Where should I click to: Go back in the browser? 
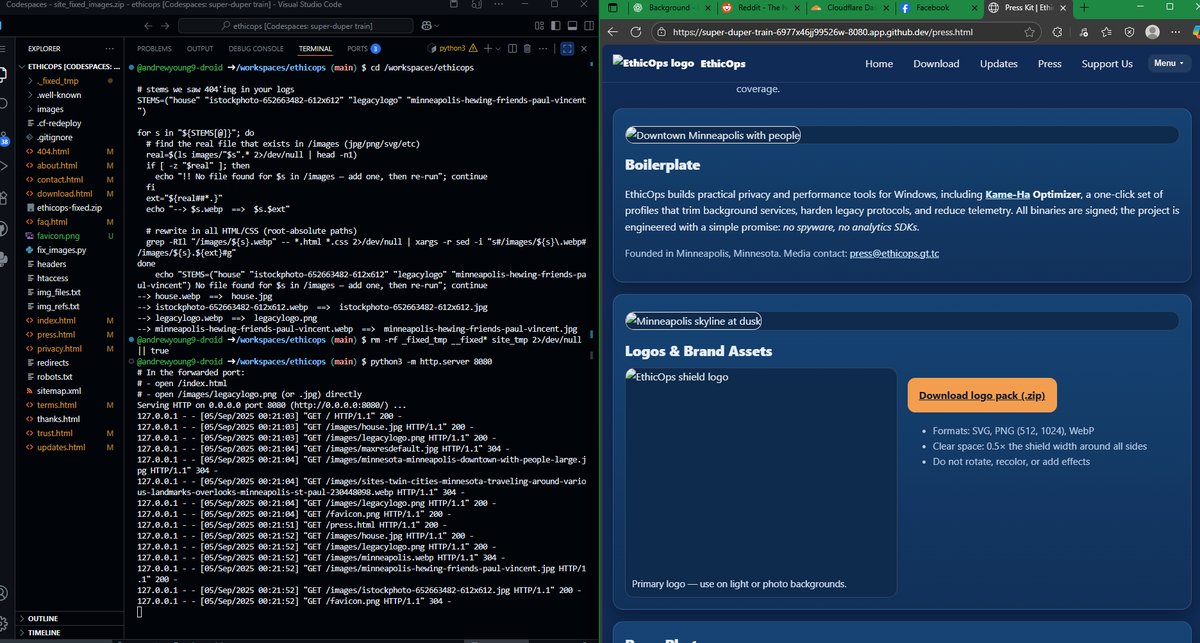point(613,32)
